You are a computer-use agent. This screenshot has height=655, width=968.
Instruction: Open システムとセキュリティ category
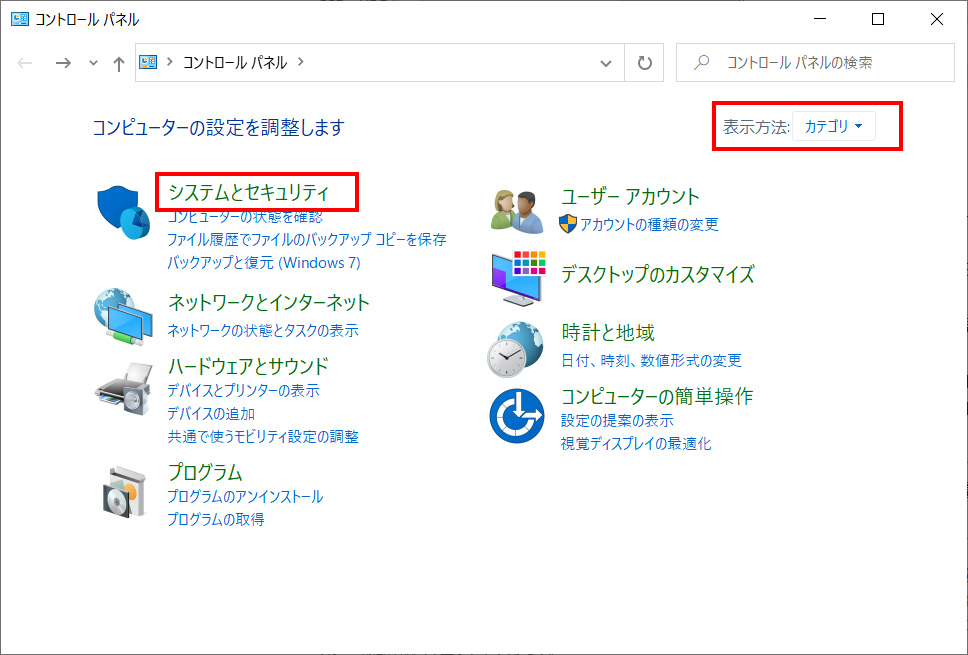[x=249, y=193]
